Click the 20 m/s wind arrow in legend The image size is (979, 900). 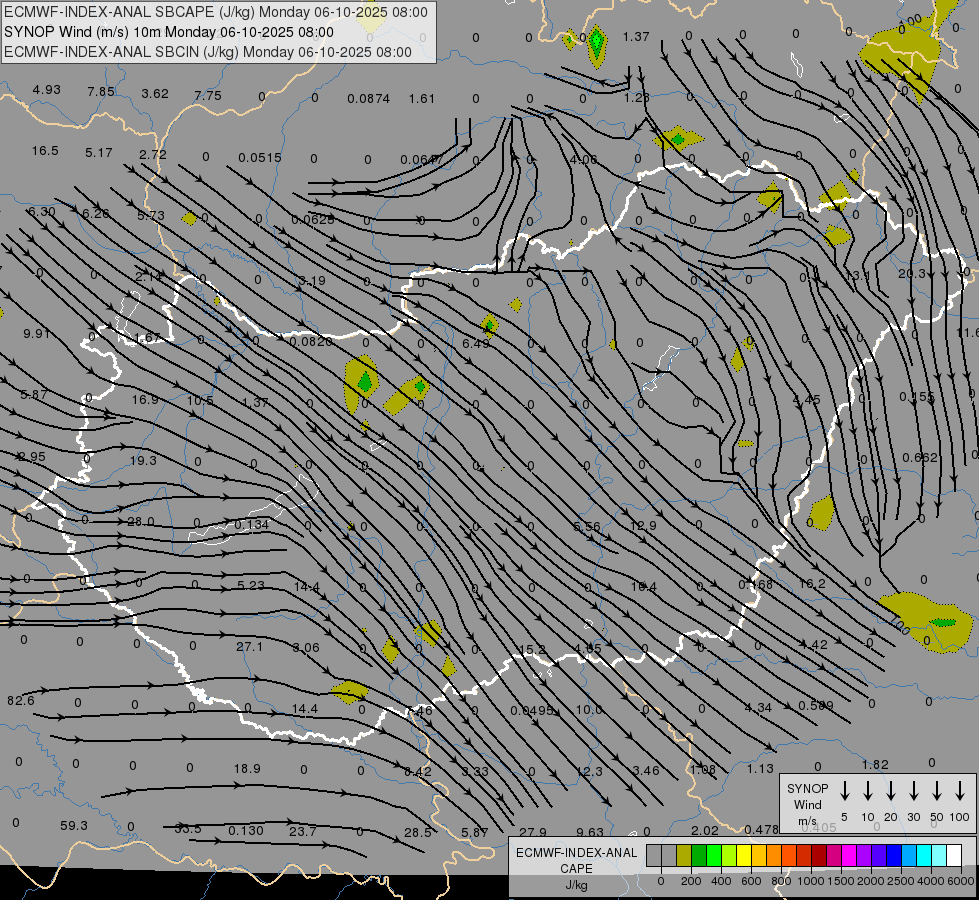(x=890, y=791)
